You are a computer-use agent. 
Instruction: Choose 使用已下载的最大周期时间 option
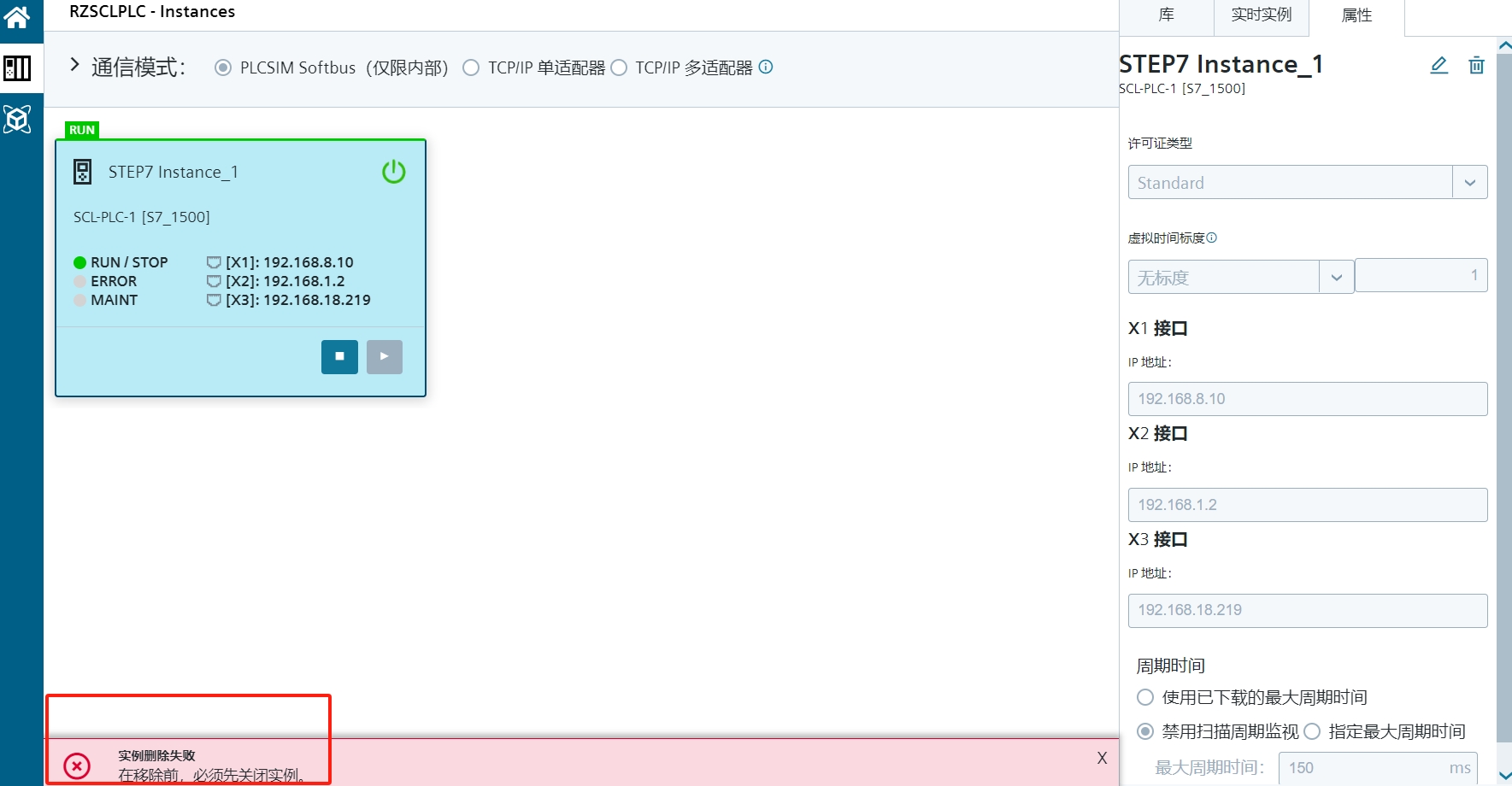pyautogui.click(x=1145, y=697)
